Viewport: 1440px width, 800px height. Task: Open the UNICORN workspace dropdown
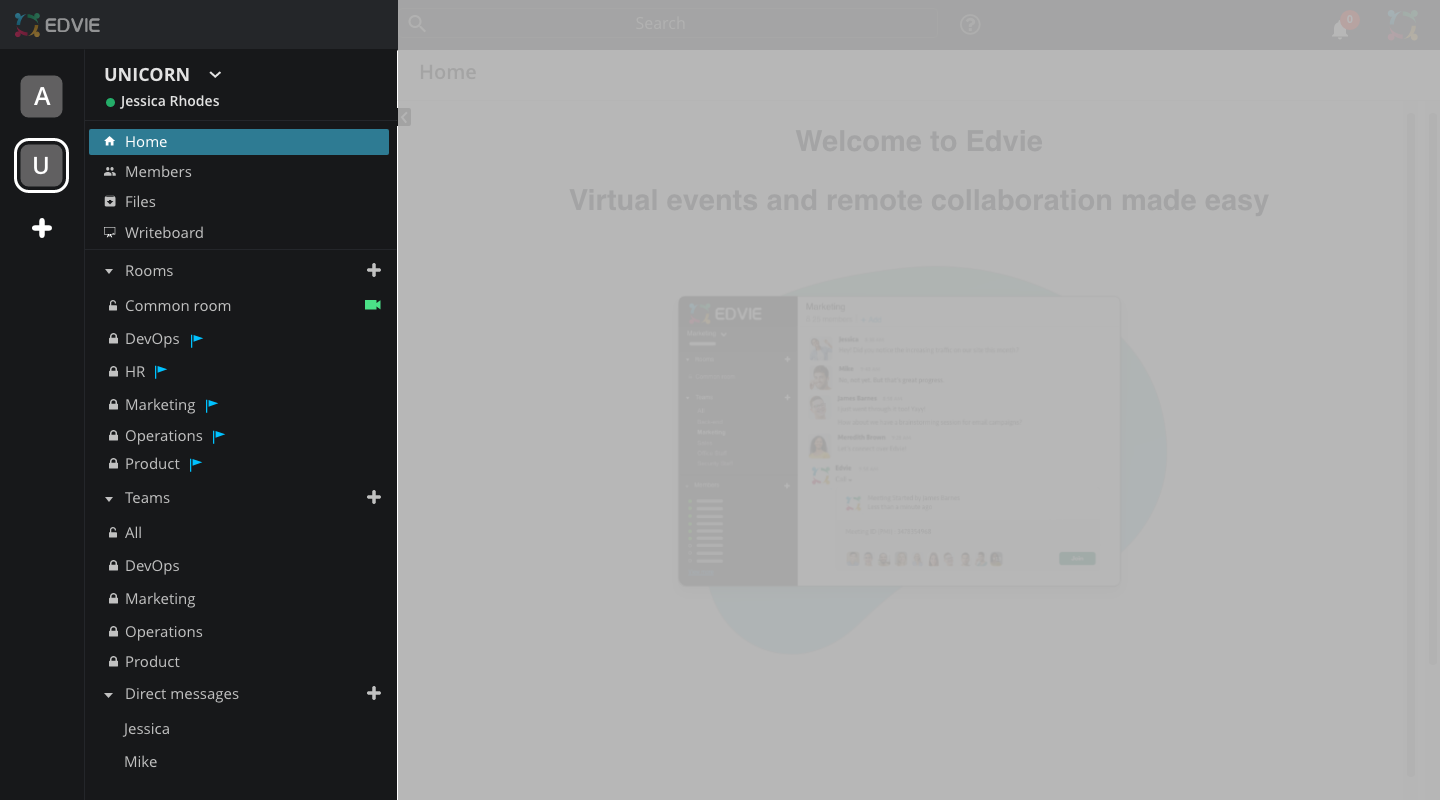coord(215,75)
